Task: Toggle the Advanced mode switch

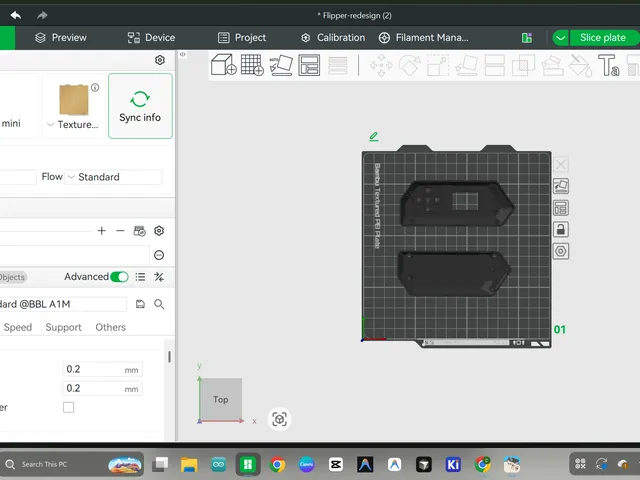Action: point(119,277)
